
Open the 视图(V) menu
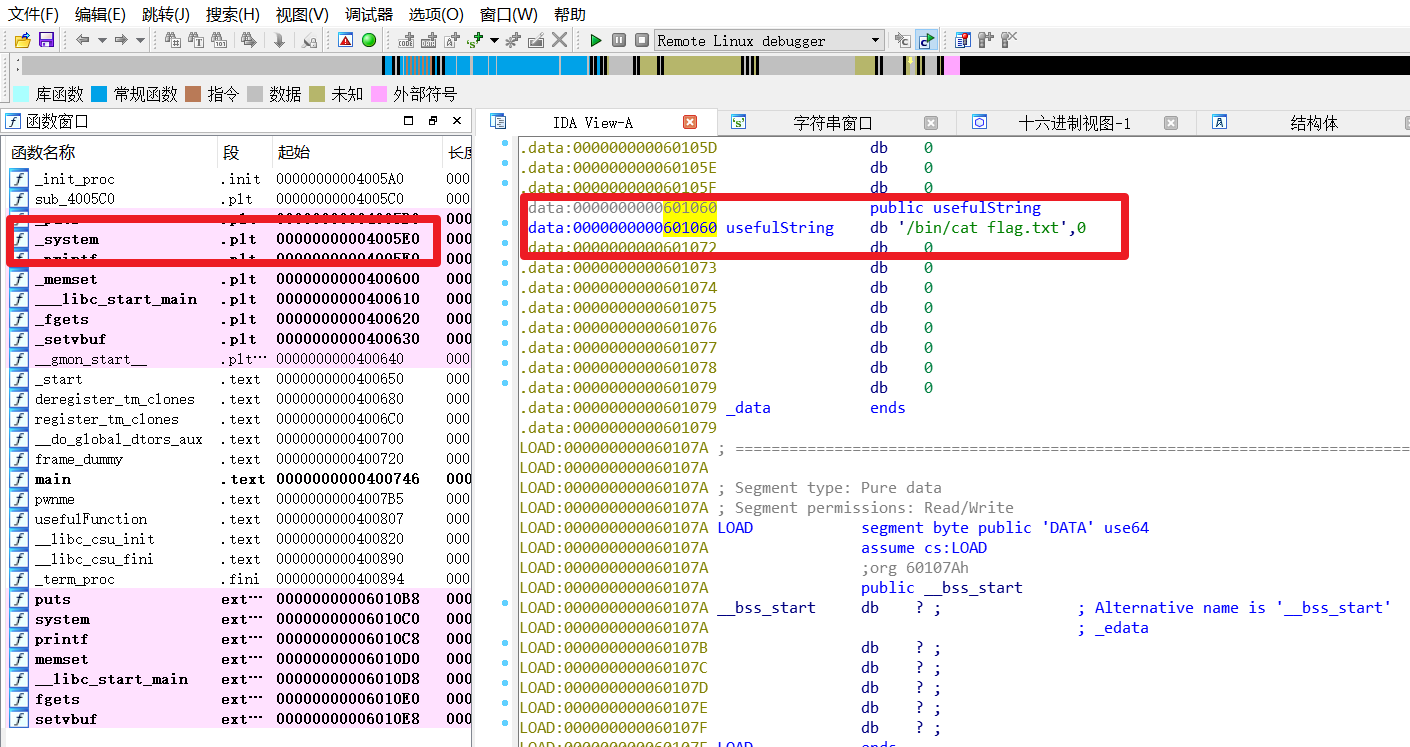click(x=302, y=14)
